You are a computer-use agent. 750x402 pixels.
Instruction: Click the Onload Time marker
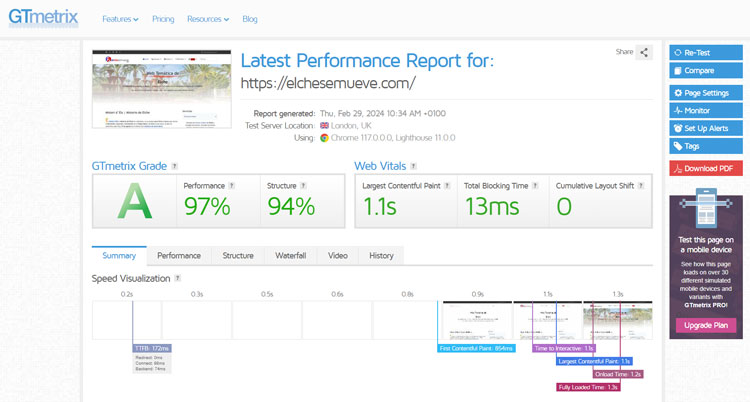tap(618, 374)
